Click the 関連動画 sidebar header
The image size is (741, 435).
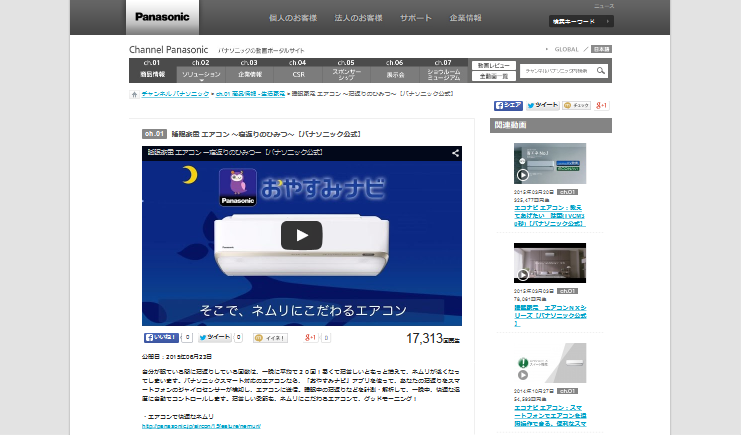(x=551, y=125)
